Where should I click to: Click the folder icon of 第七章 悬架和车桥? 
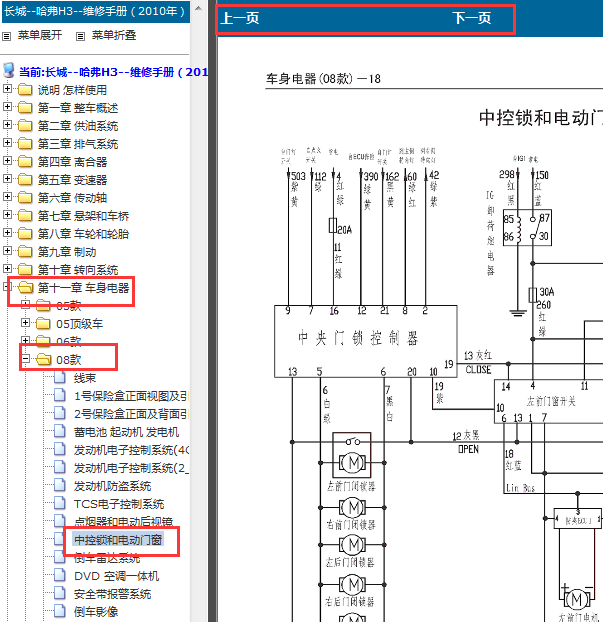pyautogui.click(x=25, y=215)
